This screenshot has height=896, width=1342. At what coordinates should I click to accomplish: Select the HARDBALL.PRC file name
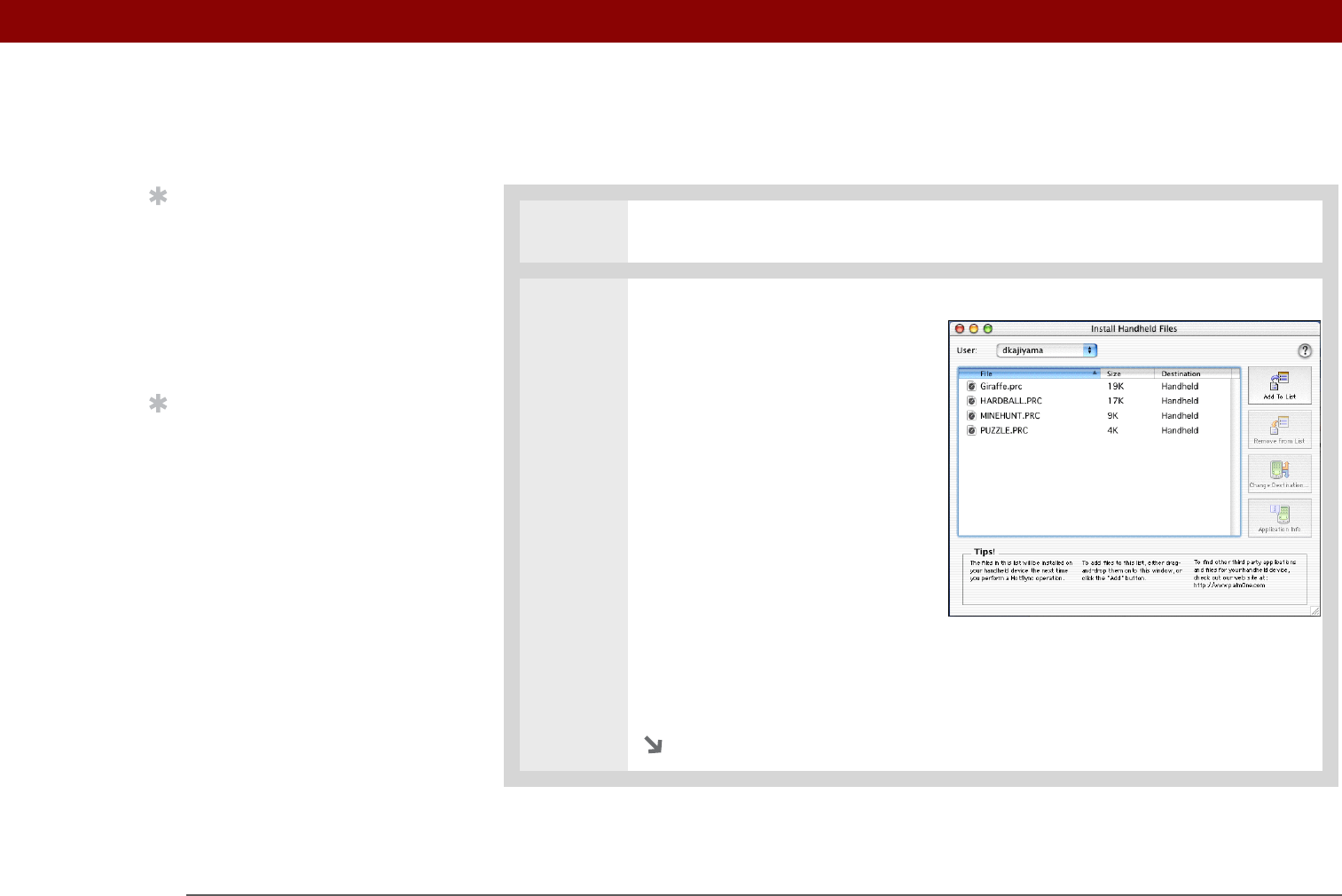[1010, 401]
